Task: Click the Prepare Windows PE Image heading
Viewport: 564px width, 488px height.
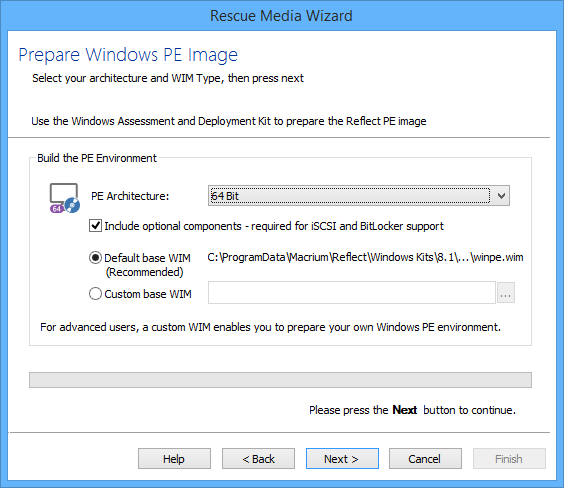Action: [128, 55]
